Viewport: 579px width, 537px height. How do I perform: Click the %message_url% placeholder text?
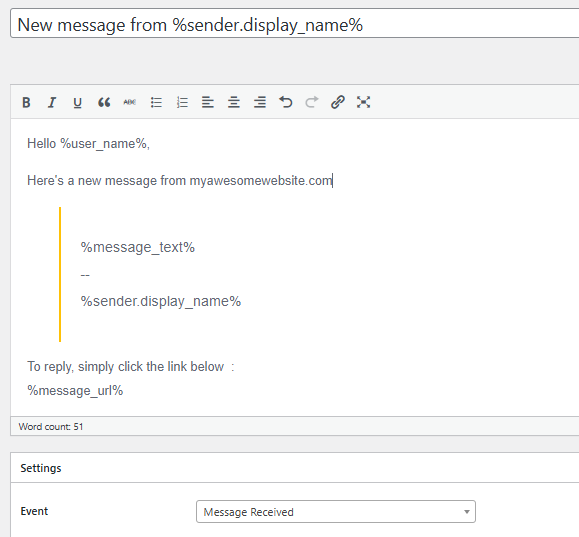[x=75, y=390]
